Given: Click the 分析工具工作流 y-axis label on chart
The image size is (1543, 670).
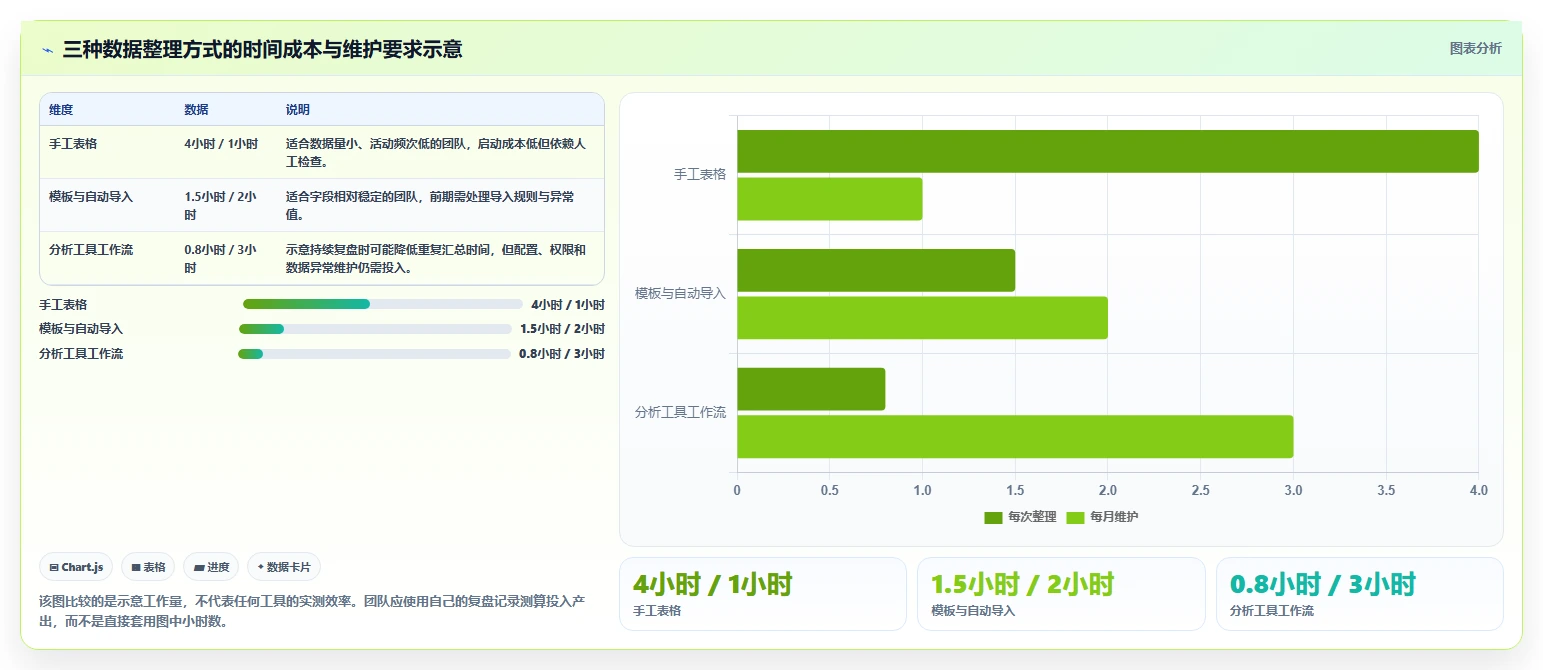Looking at the screenshot, I should point(681,413).
